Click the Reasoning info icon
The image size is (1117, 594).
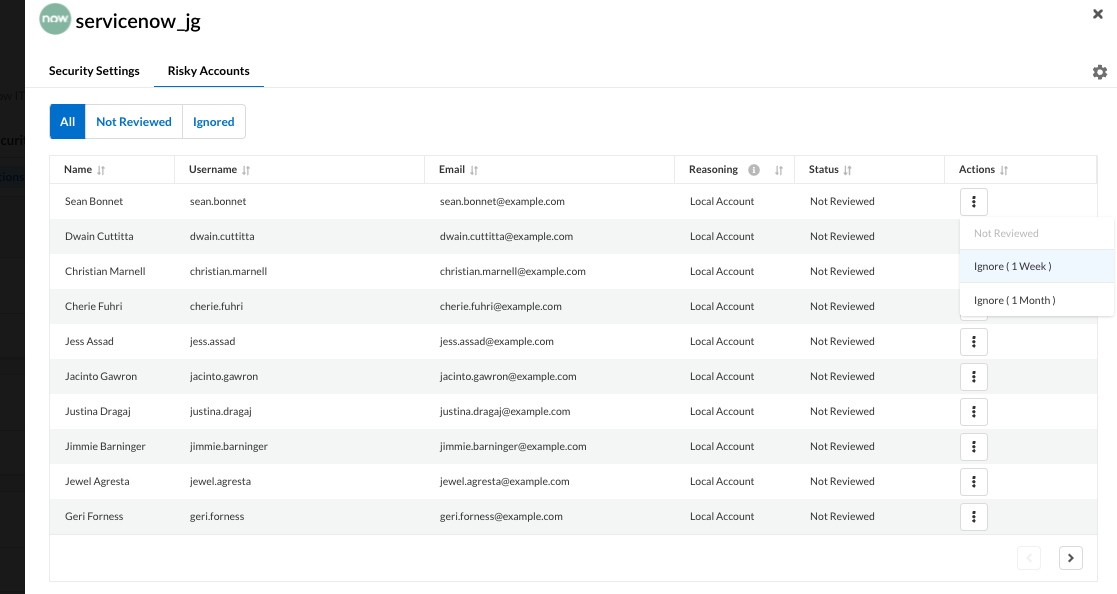(754, 170)
